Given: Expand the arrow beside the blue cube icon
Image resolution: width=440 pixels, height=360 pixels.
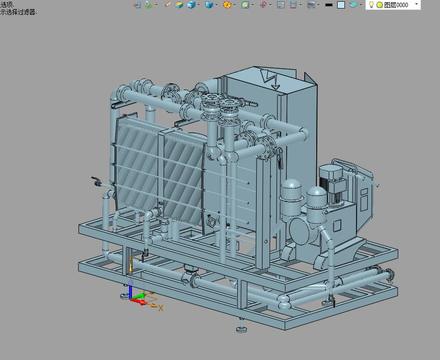Looking at the screenshot, I should [x=199, y=5].
